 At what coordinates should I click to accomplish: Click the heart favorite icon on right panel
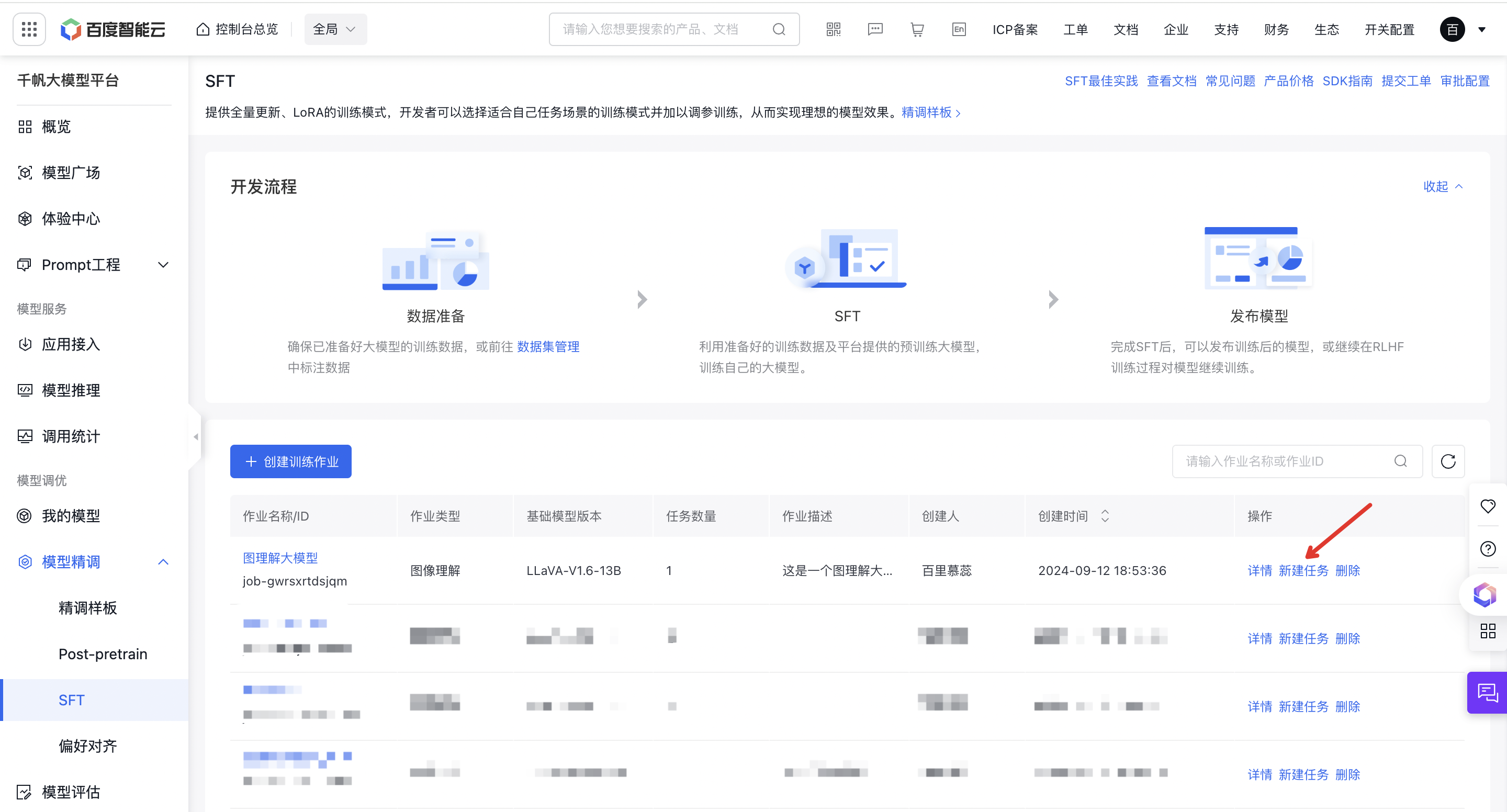pyautogui.click(x=1488, y=505)
